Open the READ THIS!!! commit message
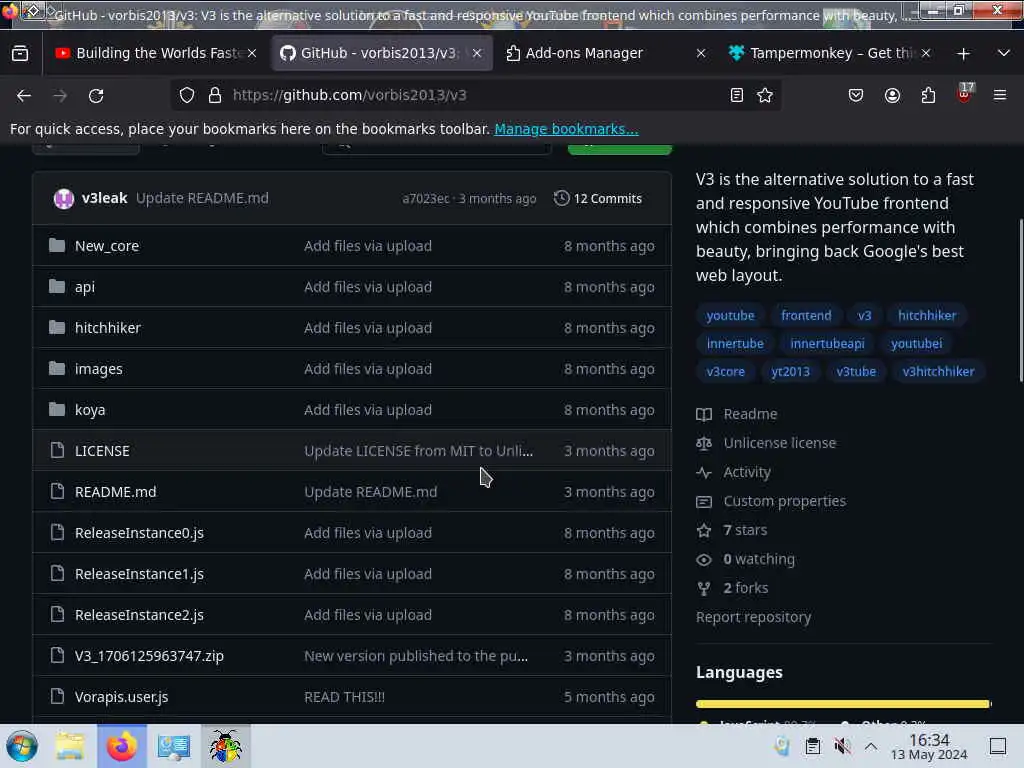The height and width of the screenshot is (768, 1024). point(344,697)
